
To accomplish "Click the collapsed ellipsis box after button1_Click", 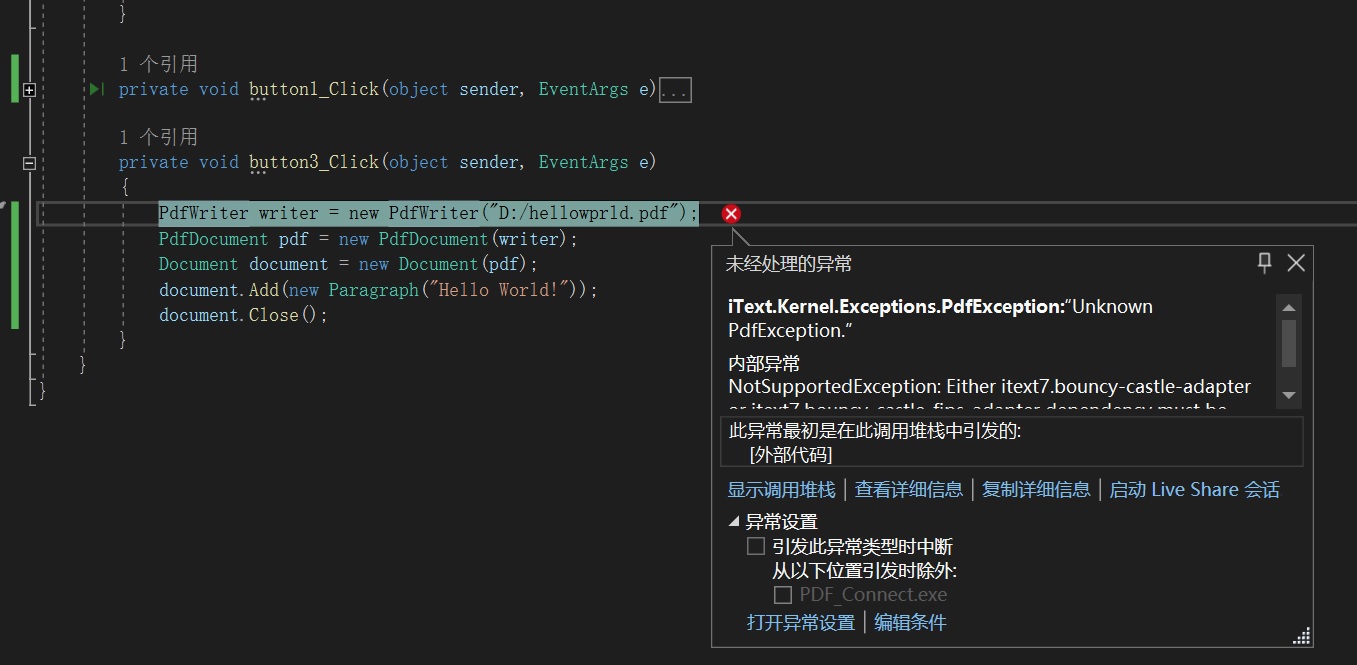I will (675, 90).
